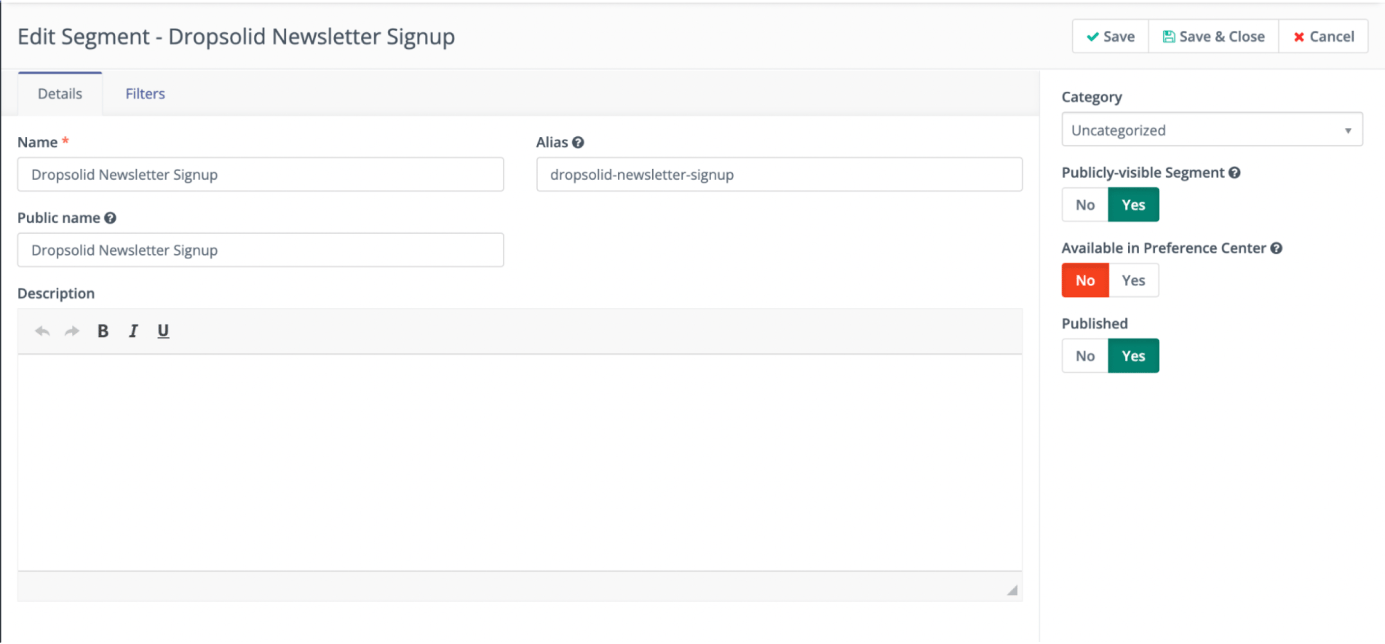
Task: Click the Description editor resize handle
Action: (x=1012, y=590)
